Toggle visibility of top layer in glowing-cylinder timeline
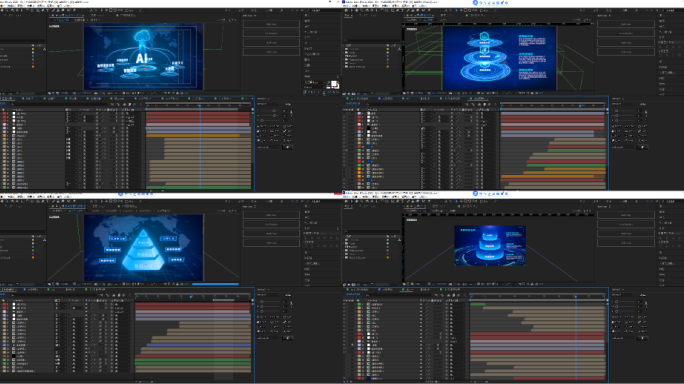The width and height of the screenshot is (684, 384). pyautogui.click(x=345, y=304)
